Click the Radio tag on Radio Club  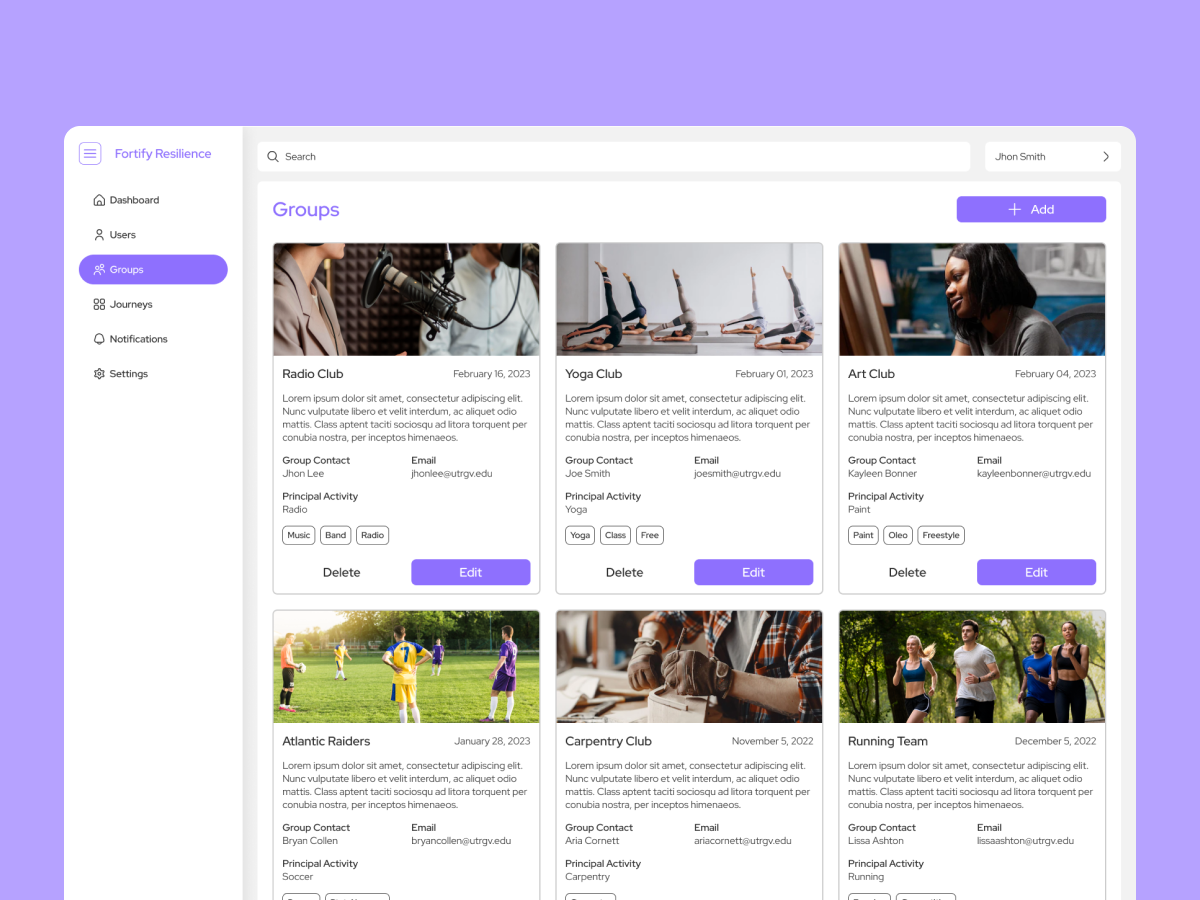pyautogui.click(x=373, y=535)
